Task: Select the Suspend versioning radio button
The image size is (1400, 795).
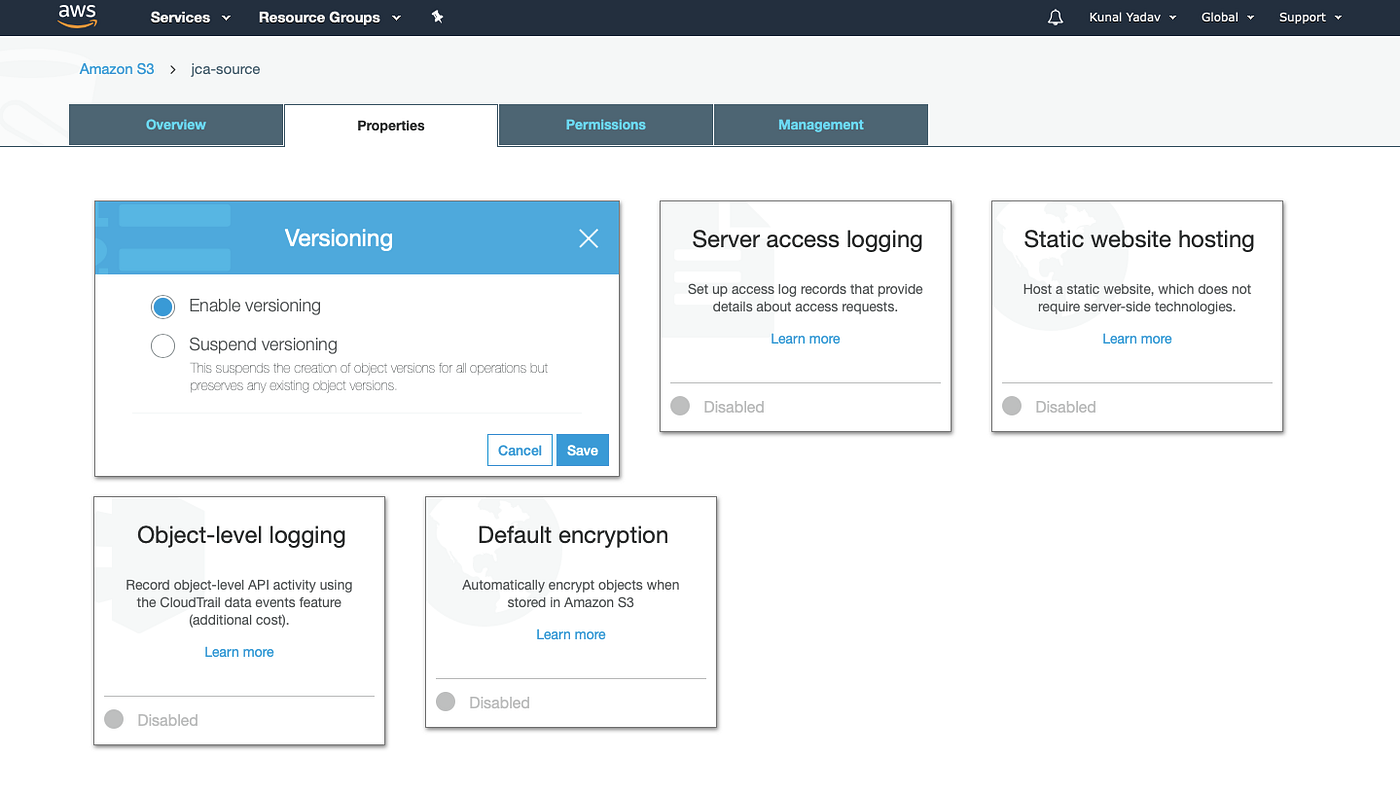Action: [x=162, y=345]
